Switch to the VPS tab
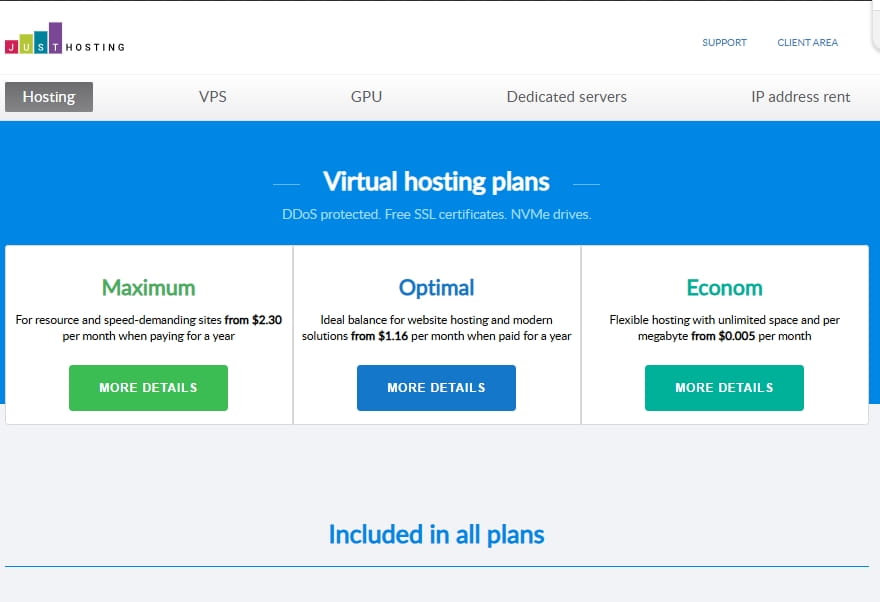The height and width of the screenshot is (602, 880). click(x=213, y=97)
